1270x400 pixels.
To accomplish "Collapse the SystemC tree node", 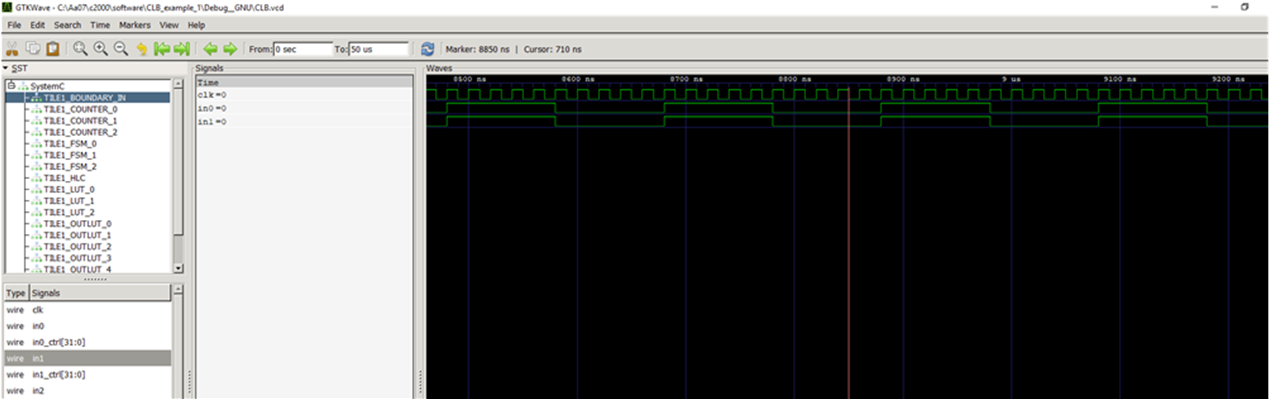I will [11, 86].
